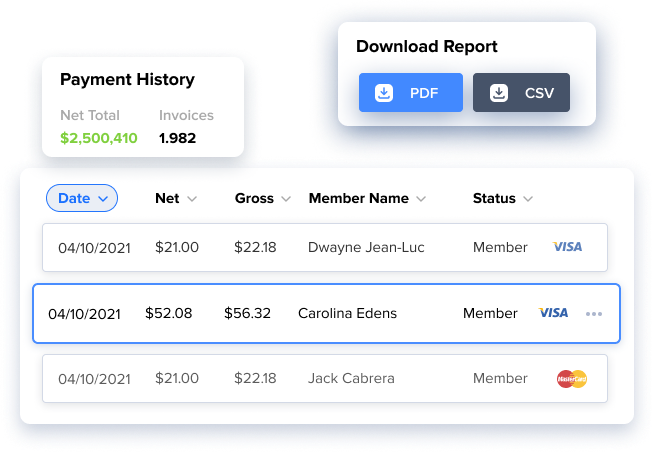The image size is (654, 452).
Task: Click the Visa icon in Carolina Edens' row
Action: [x=553, y=313]
